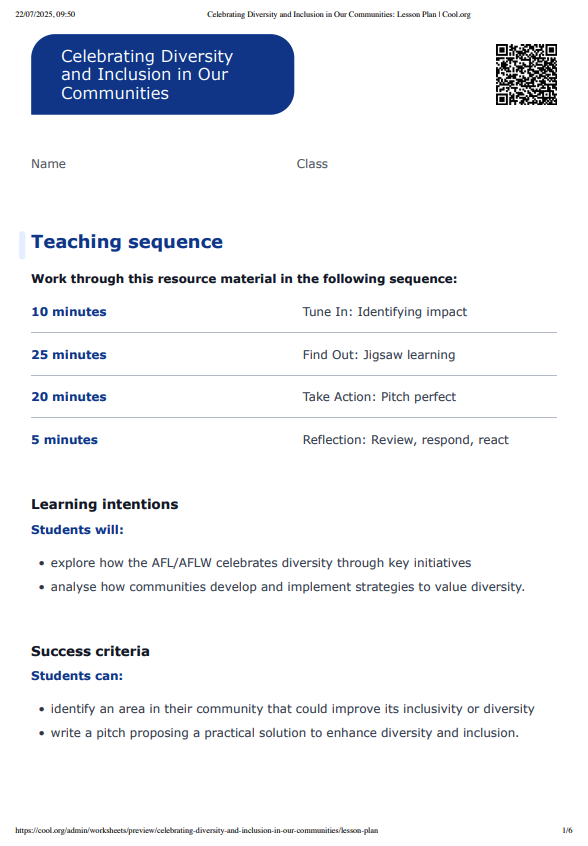Click the blue lesson title banner
Screen dimensions: 588x846
162,74
